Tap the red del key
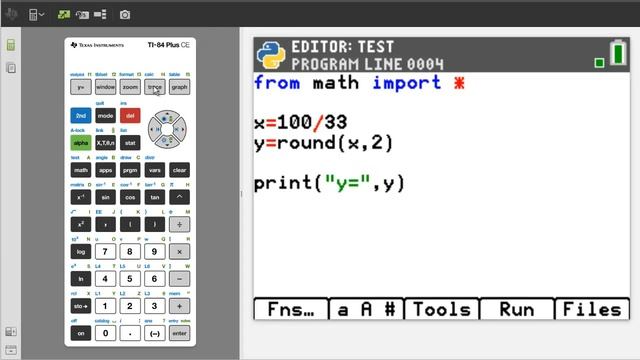The height and width of the screenshot is (360, 640). [x=130, y=116]
